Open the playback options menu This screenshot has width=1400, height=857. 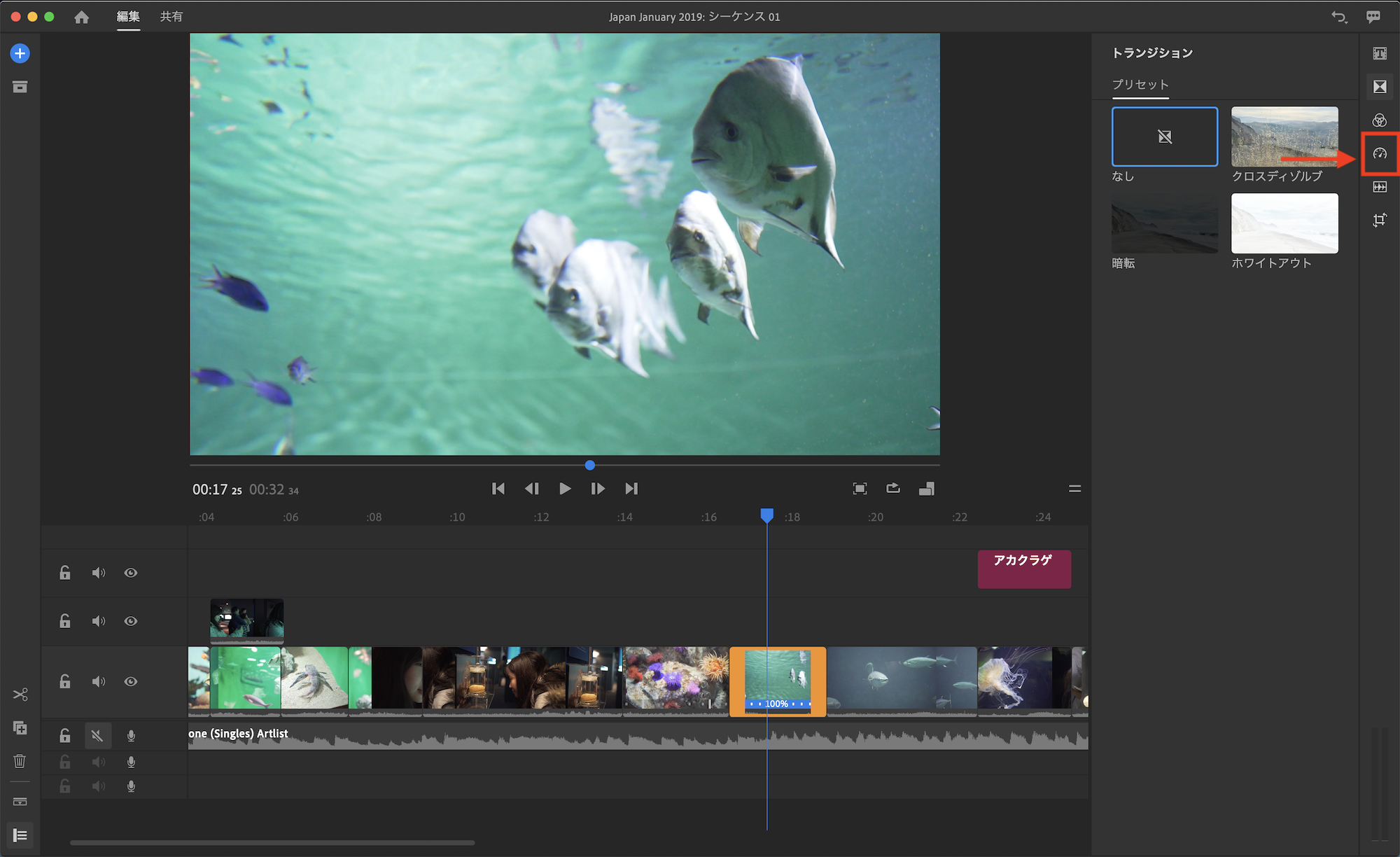coord(1074,489)
